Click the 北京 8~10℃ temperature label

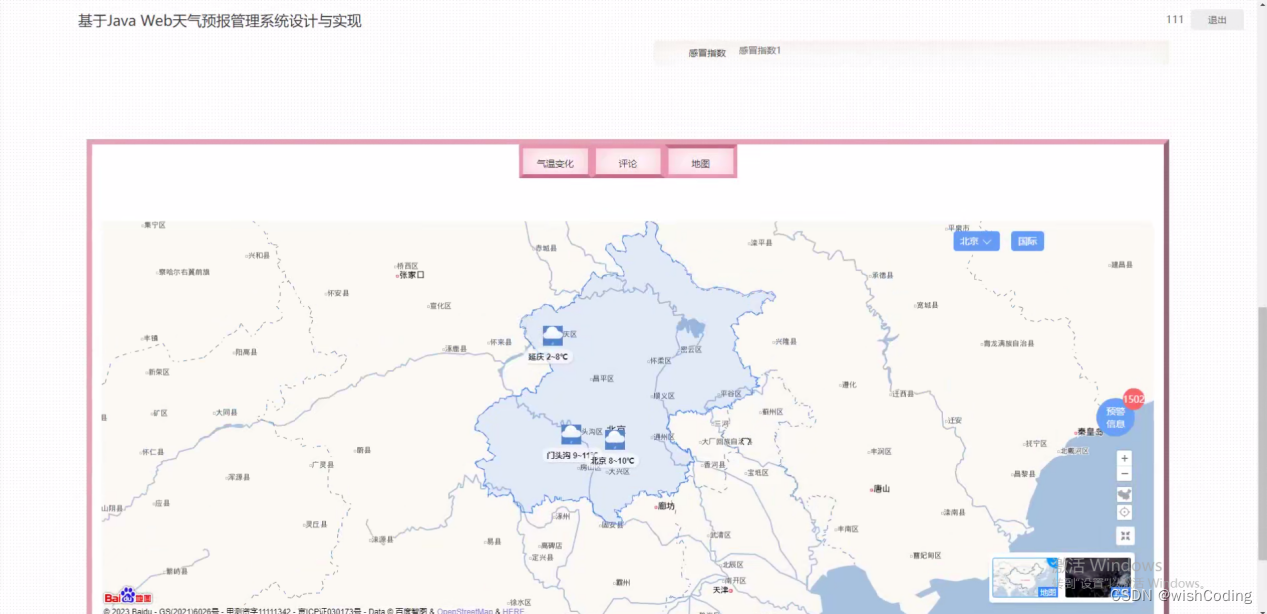[x=613, y=461]
